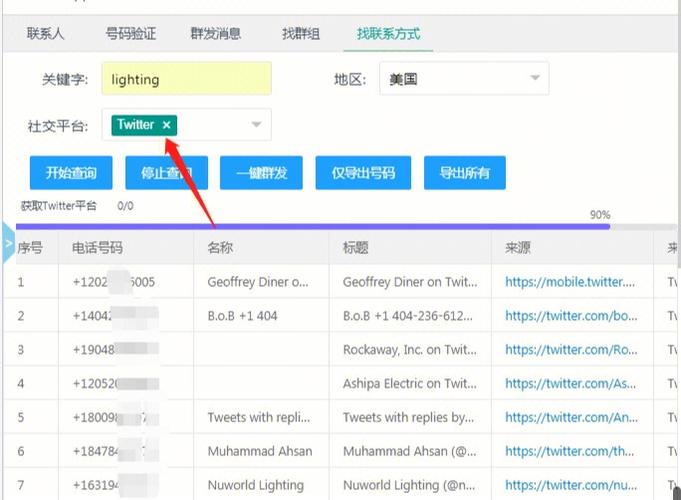Select the name cell Muhammad Ahsan
681x500 pixels.
[260, 451]
